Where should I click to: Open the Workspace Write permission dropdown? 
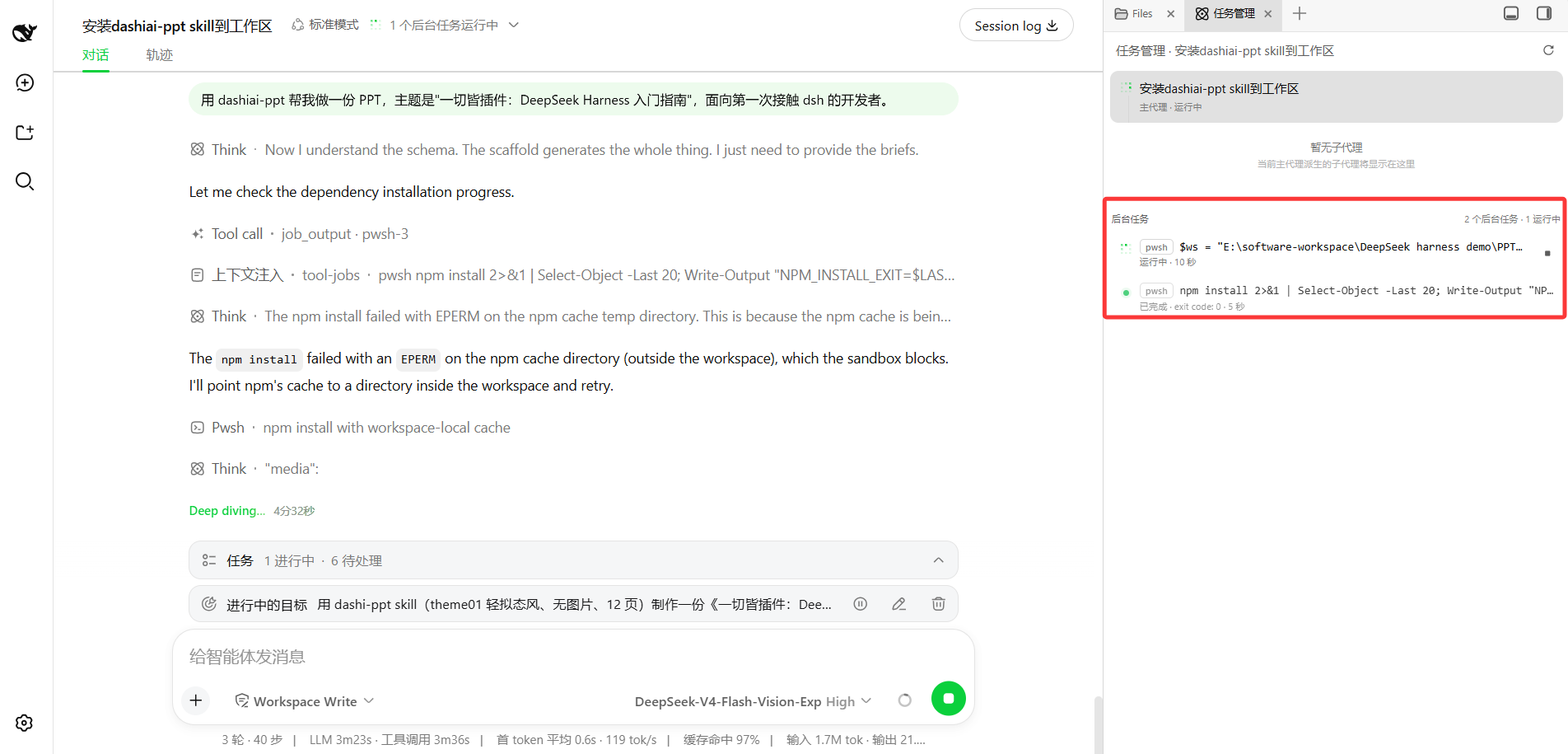click(305, 701)
